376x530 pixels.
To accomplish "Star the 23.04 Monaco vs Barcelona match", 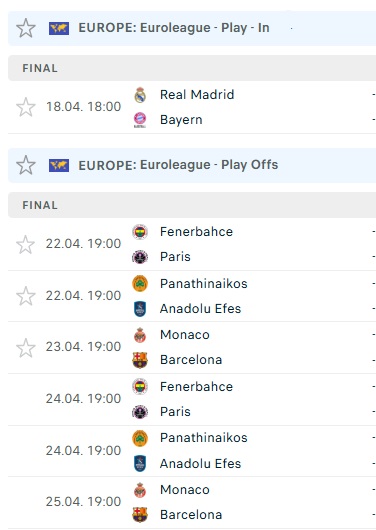I will coord(26,348).
